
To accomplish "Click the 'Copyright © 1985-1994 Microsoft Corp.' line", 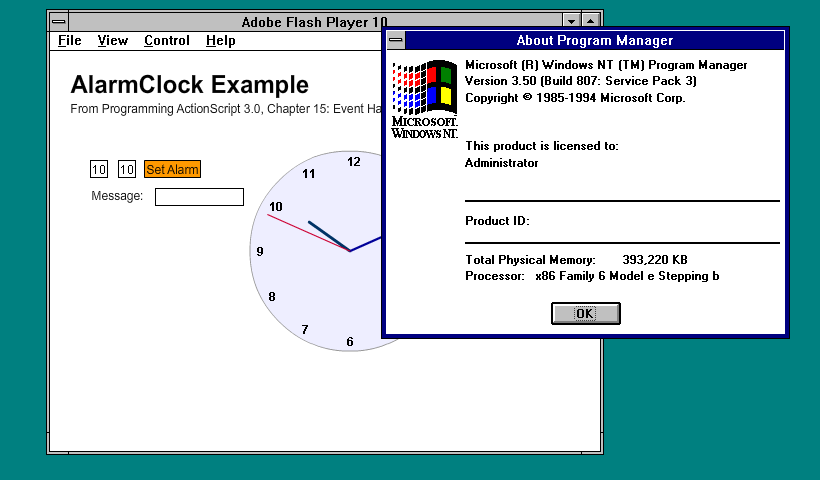I will (575, 98).
